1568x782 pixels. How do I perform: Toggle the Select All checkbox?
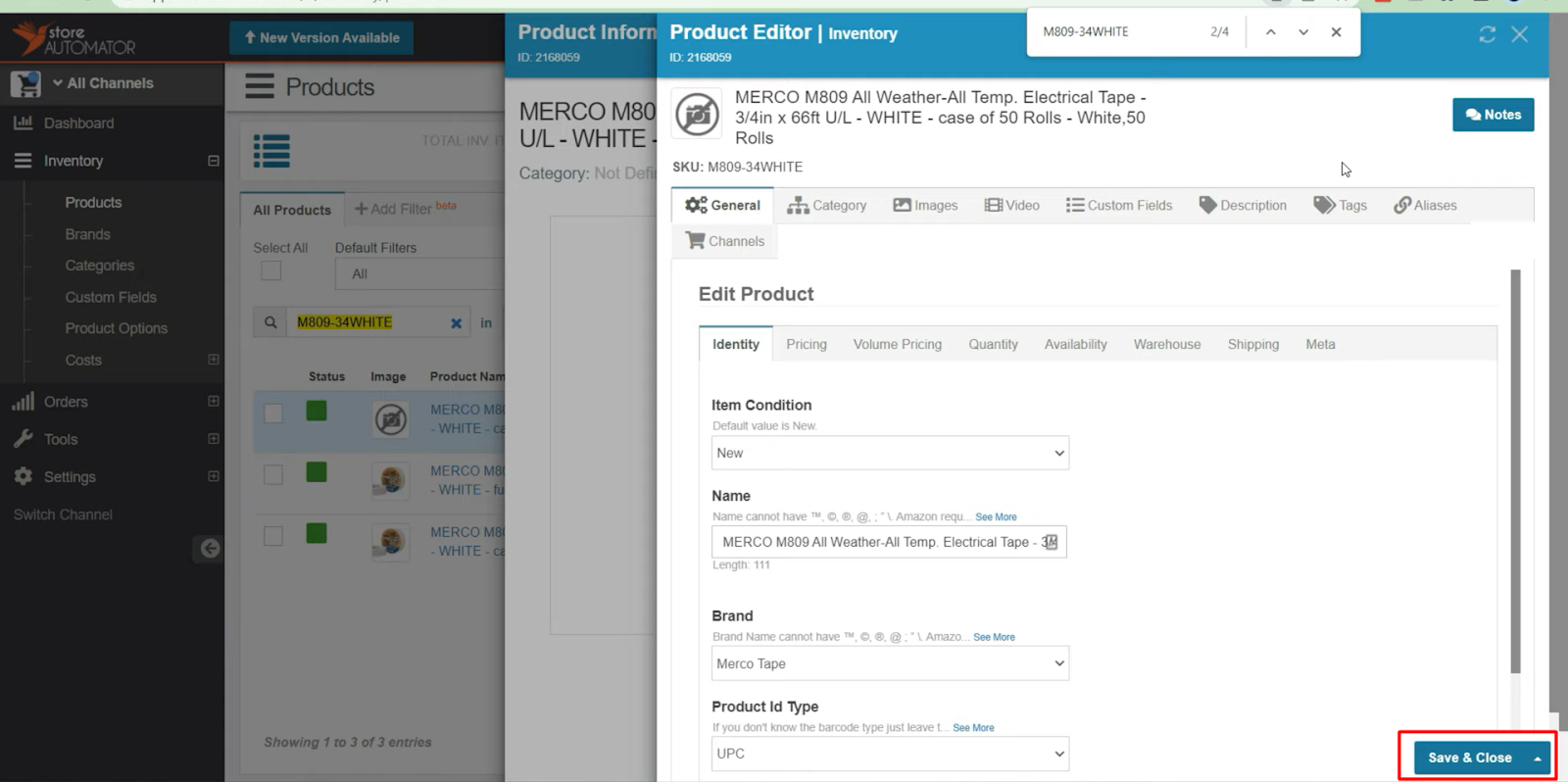coord(271,271)
